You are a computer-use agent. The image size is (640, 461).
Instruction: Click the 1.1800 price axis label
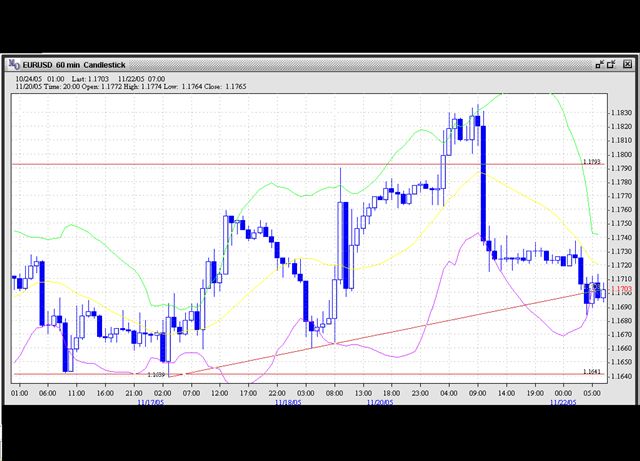point(620,154)
